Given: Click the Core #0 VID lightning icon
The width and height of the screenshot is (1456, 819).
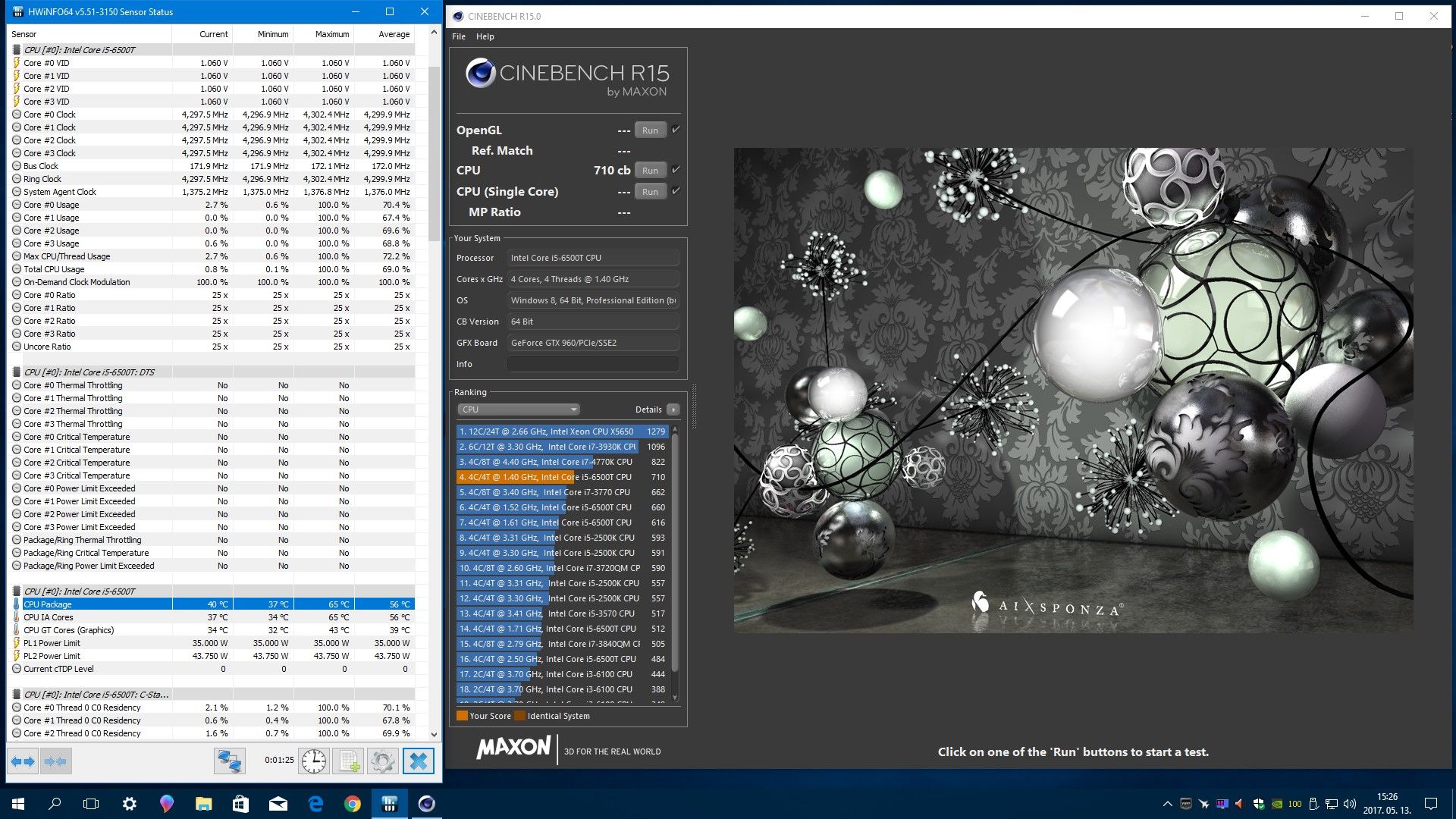Looking at the screenshot, I should [17, 63].
